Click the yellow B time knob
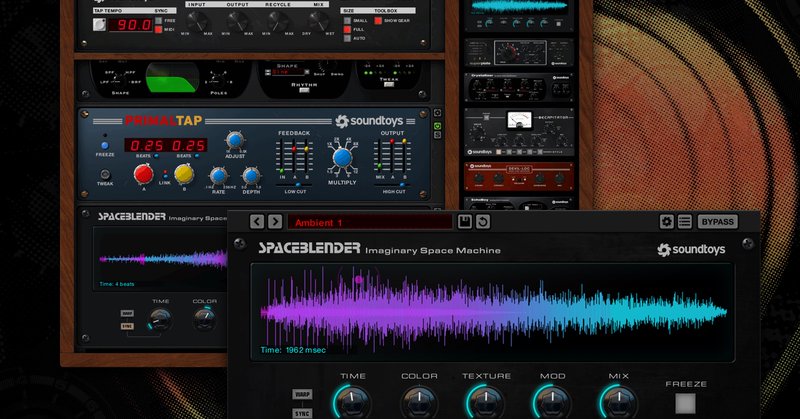This screenshot has width=800, height=419. click(x=184, y=174)
